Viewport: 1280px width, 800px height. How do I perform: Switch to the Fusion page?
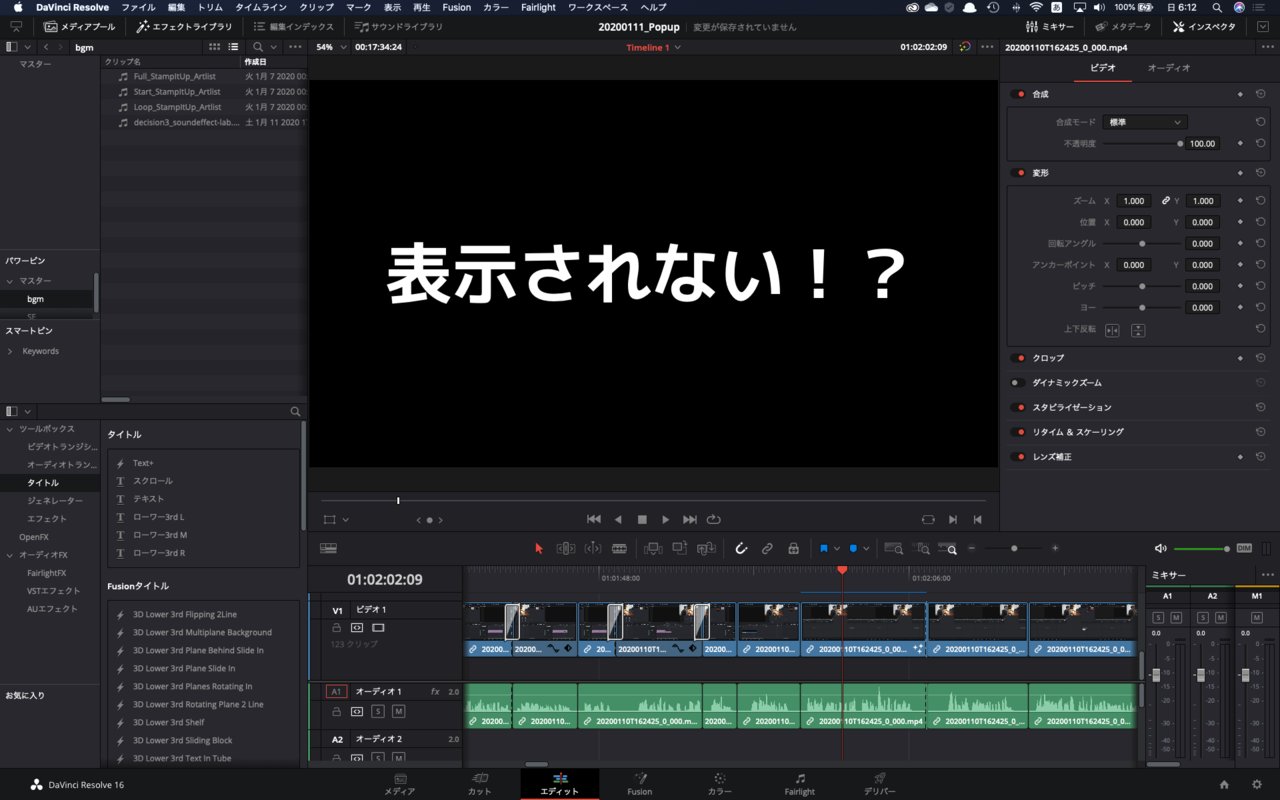pyautogui.click(x=640, y=784)
